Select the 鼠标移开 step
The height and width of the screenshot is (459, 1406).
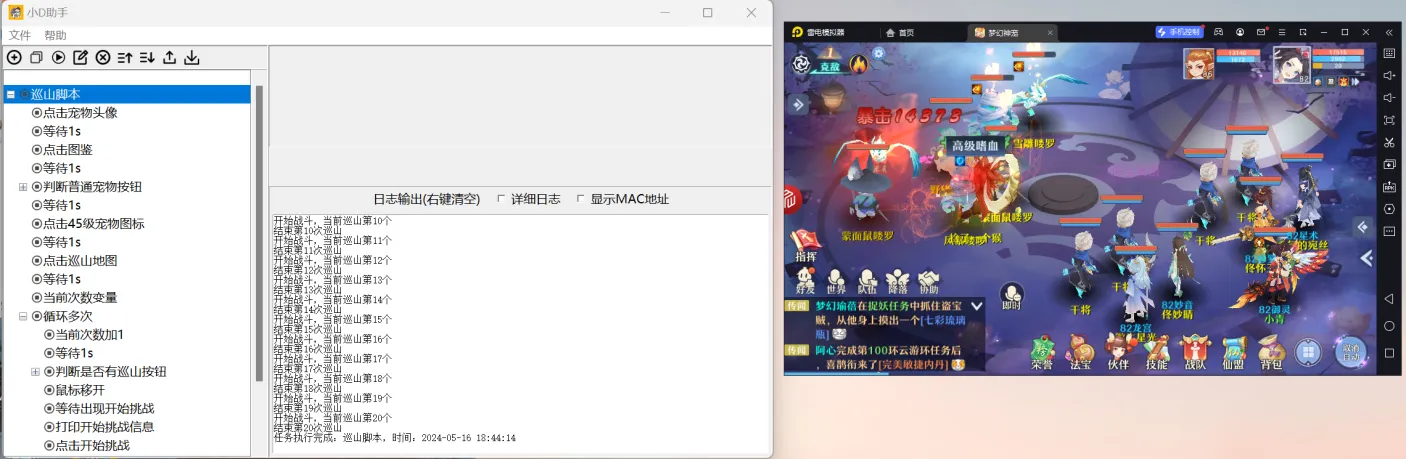pos(75,390)
